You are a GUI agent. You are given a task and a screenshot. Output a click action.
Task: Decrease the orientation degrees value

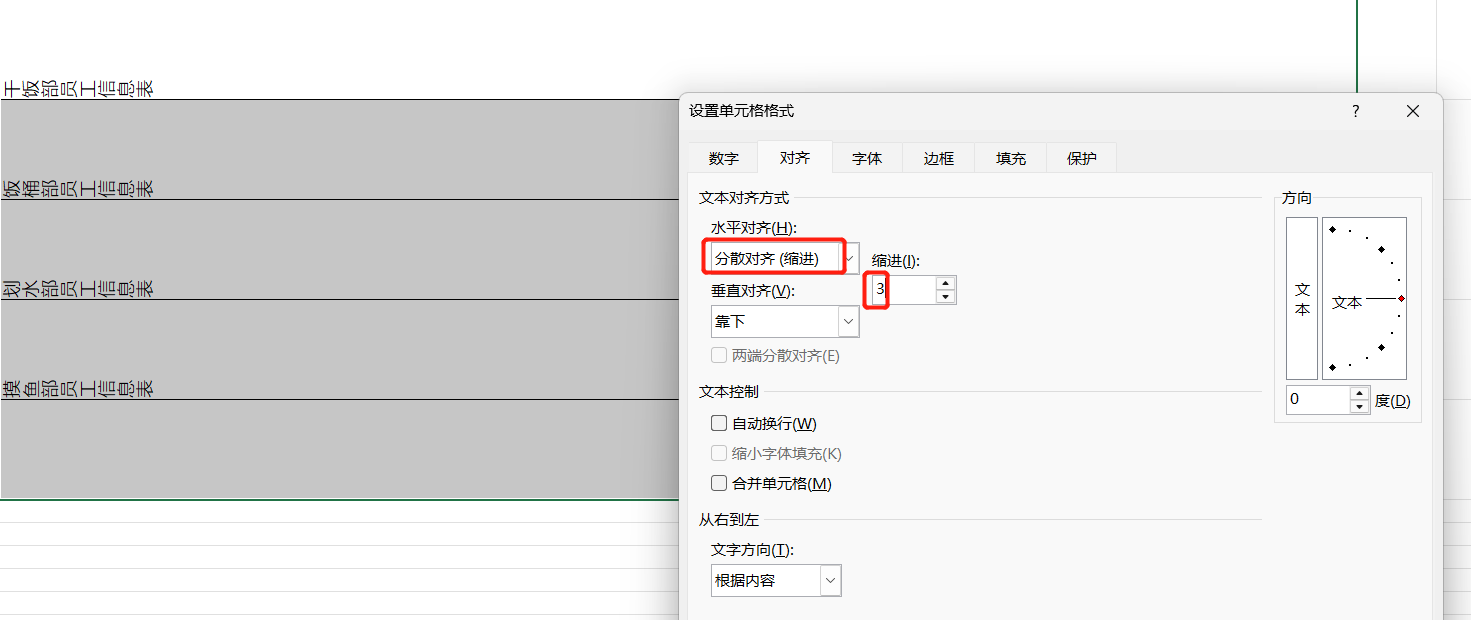tap(1359, 407)
